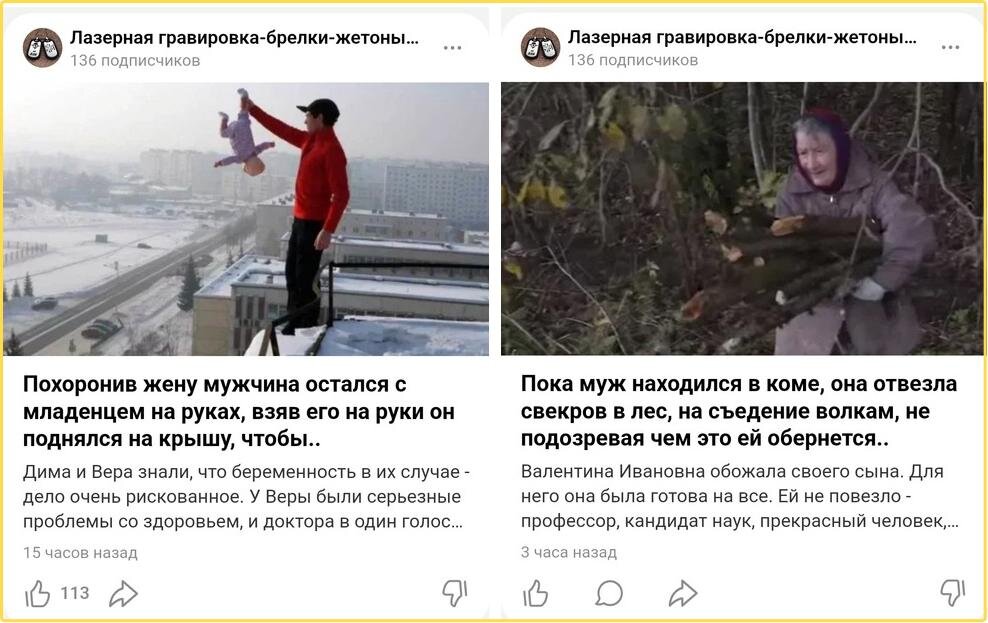The width and height of the screenshot is (988, 623).
Task: Open three-dot menu on right post
Action: pyautogui.click(x=950, y=47)
